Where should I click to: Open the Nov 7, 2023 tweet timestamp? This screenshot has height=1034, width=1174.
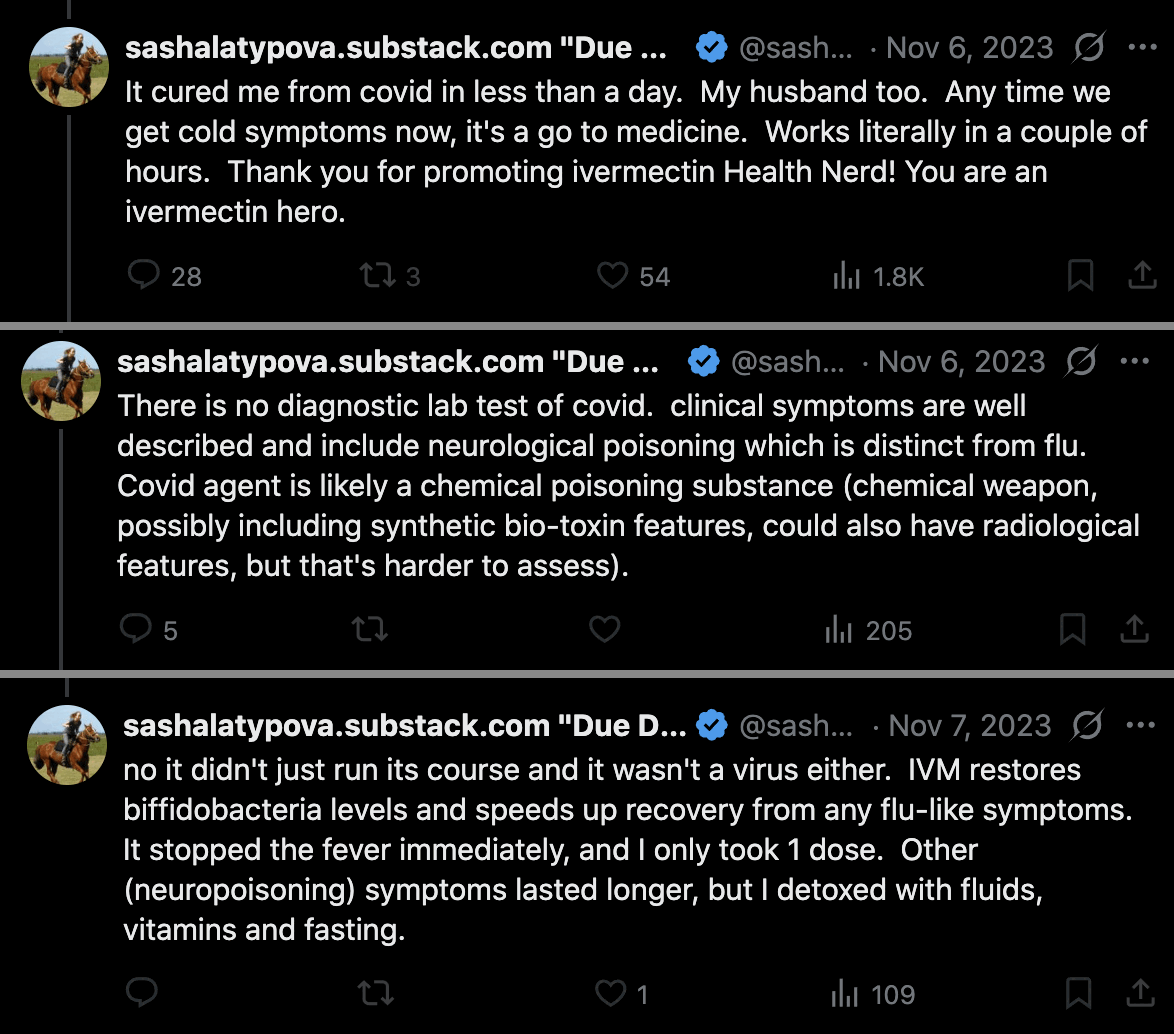coord(970,725)
